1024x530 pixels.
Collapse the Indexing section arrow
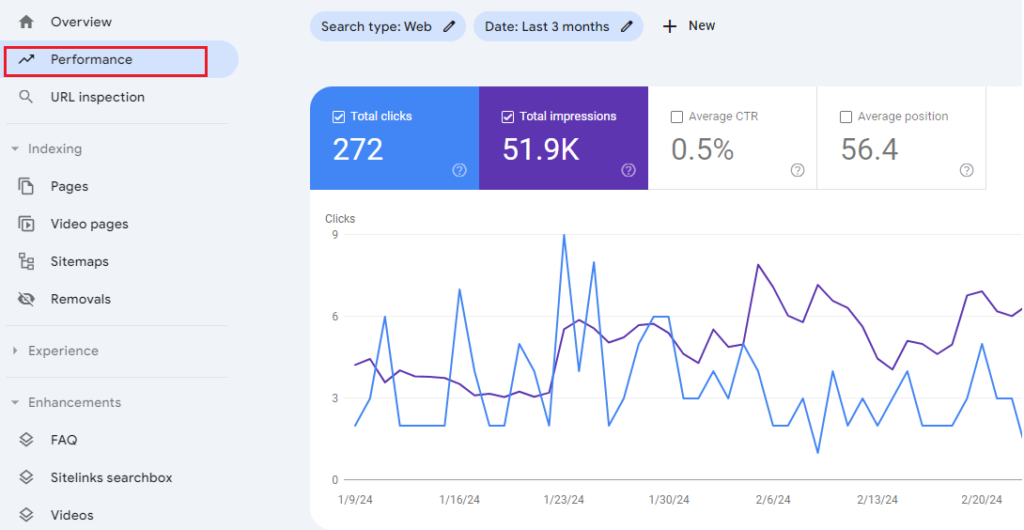coord(15,149)
